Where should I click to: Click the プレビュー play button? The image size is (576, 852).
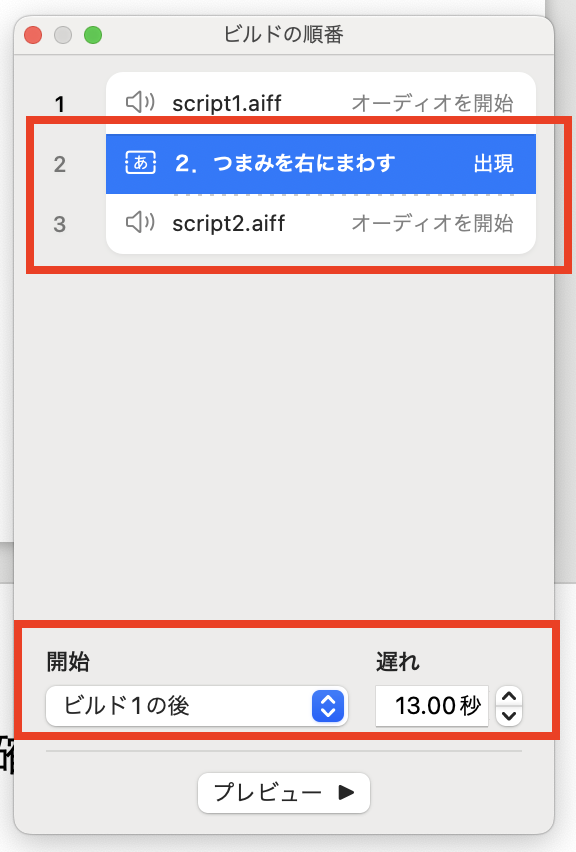click(x=284, y=793)
